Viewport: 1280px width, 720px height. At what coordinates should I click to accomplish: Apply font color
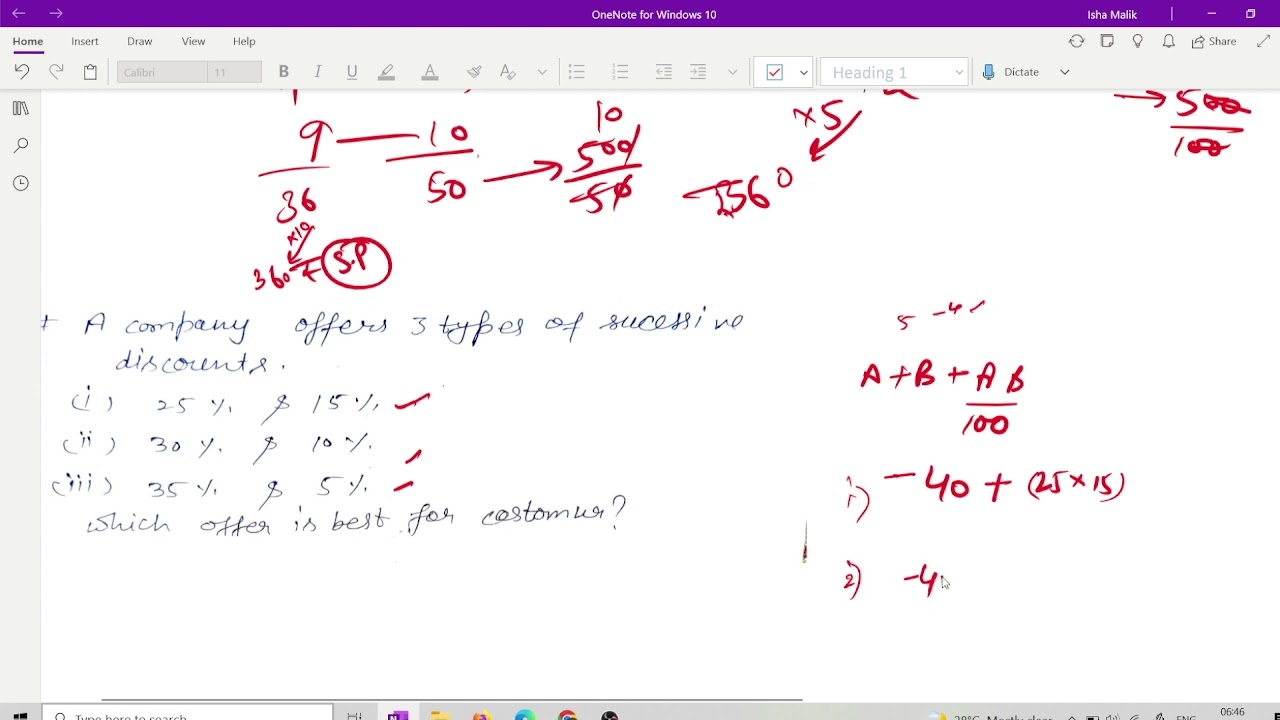coord(430,72)
